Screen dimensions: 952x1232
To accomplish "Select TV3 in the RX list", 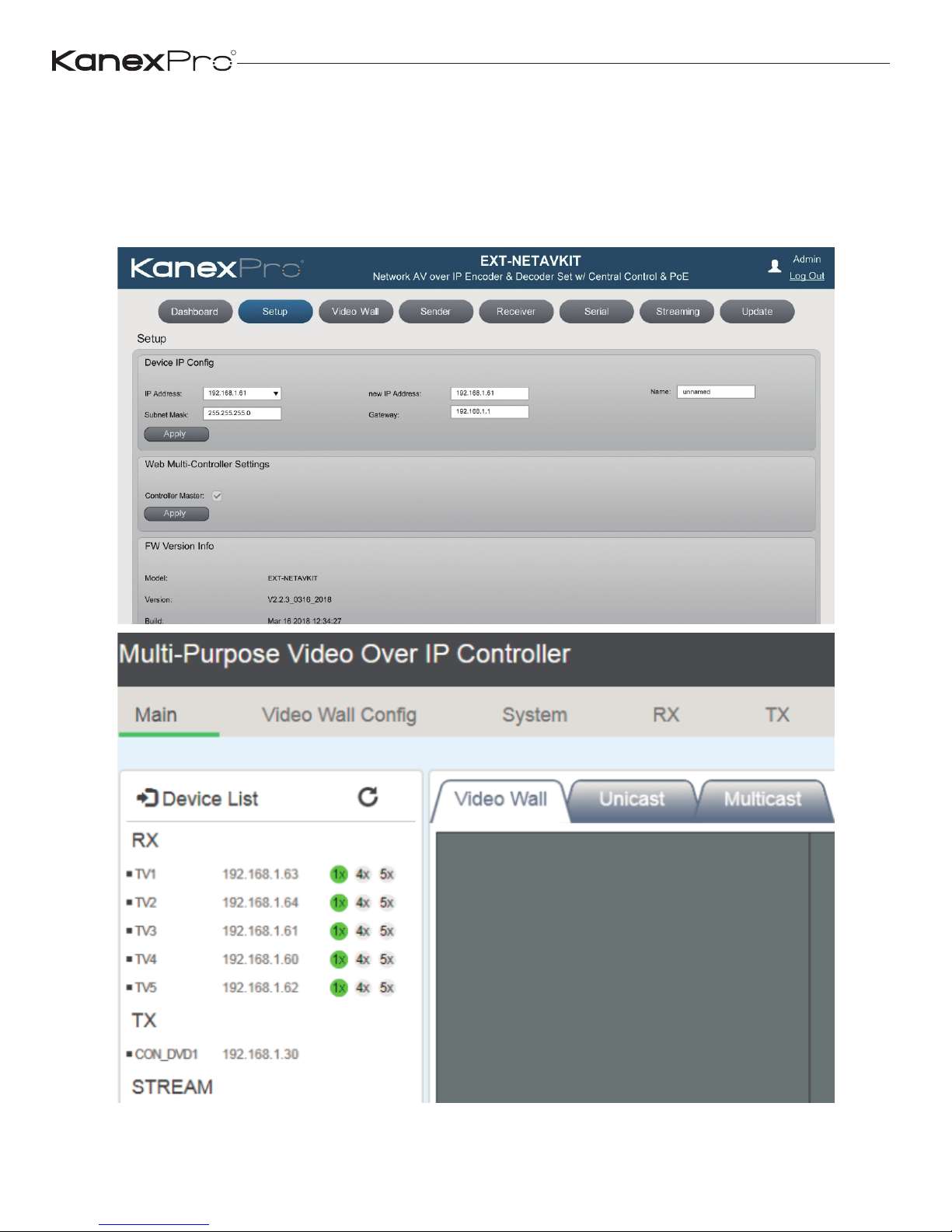I will (145, 931).
